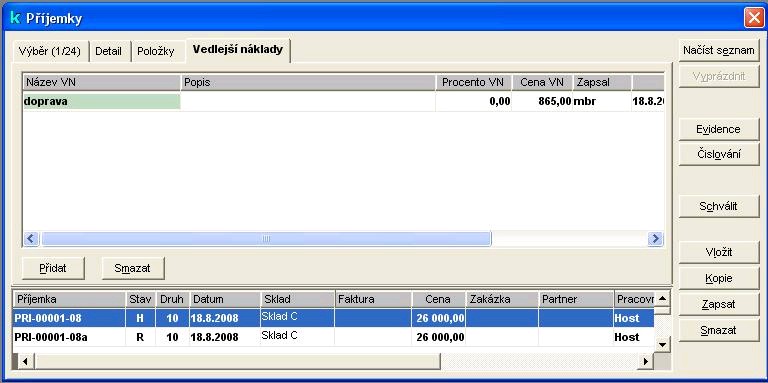Click the Načíst seznam button
Image resolution: width=768 pixels, height=383 pixels.
[719, 50]
